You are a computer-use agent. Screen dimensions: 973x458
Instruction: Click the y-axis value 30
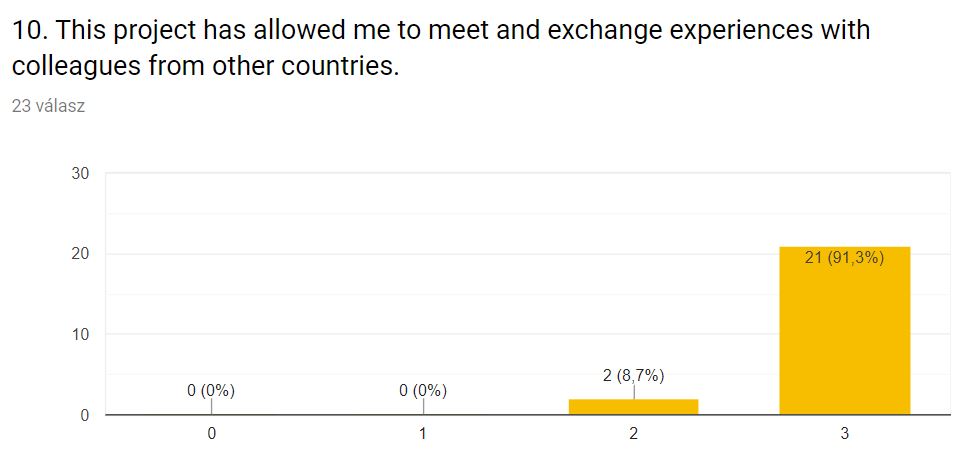click(x=81, y=174)
